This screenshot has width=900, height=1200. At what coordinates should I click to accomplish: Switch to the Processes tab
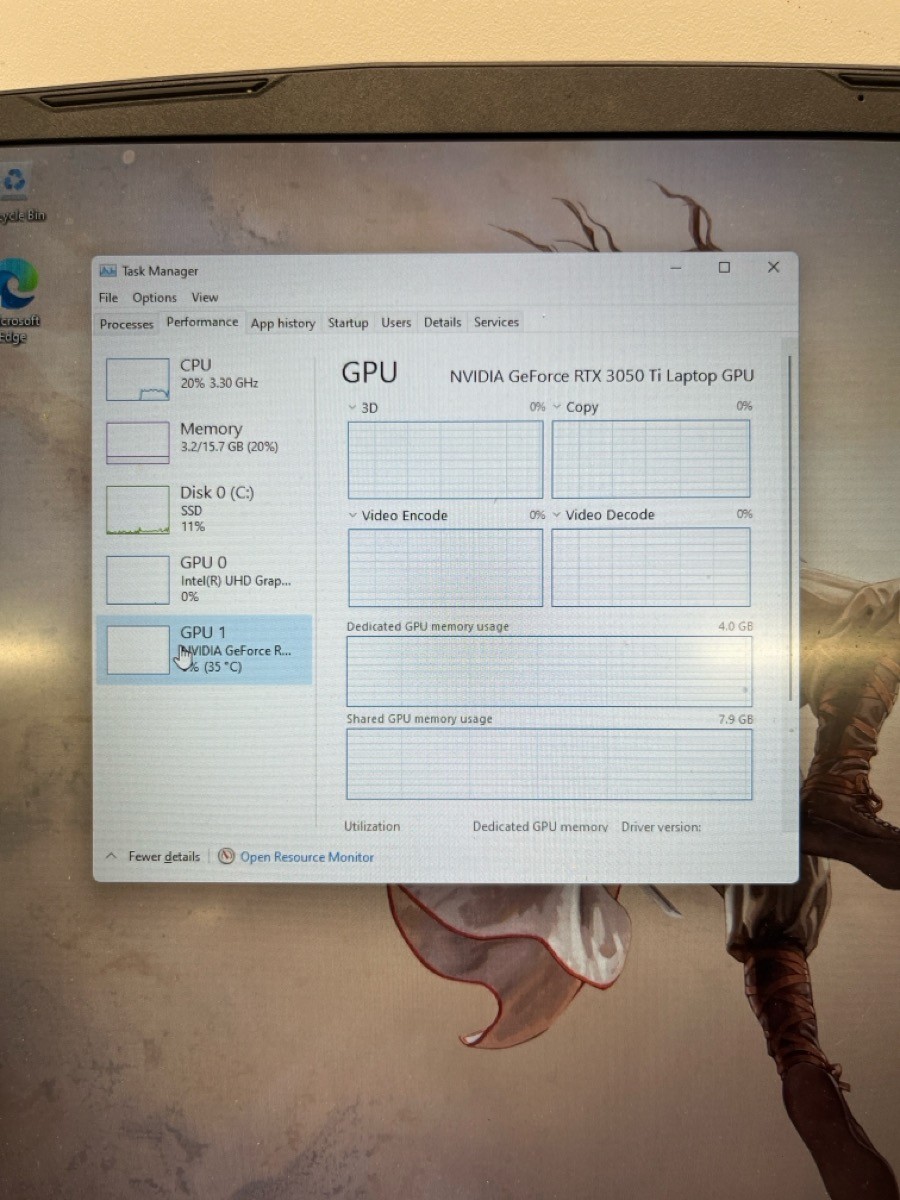(x=127, y=324)
